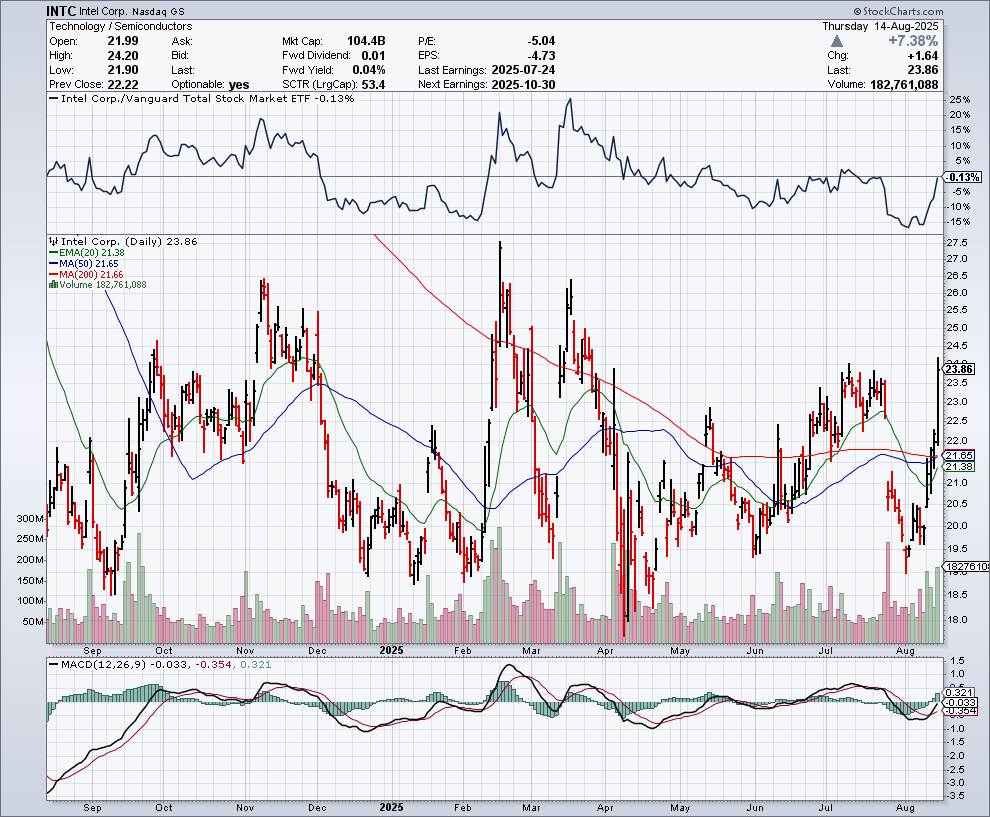Click the 25% label on the ratio axis
The width and height of the screenshot is (990, 817).
click(x=960, y=100)
